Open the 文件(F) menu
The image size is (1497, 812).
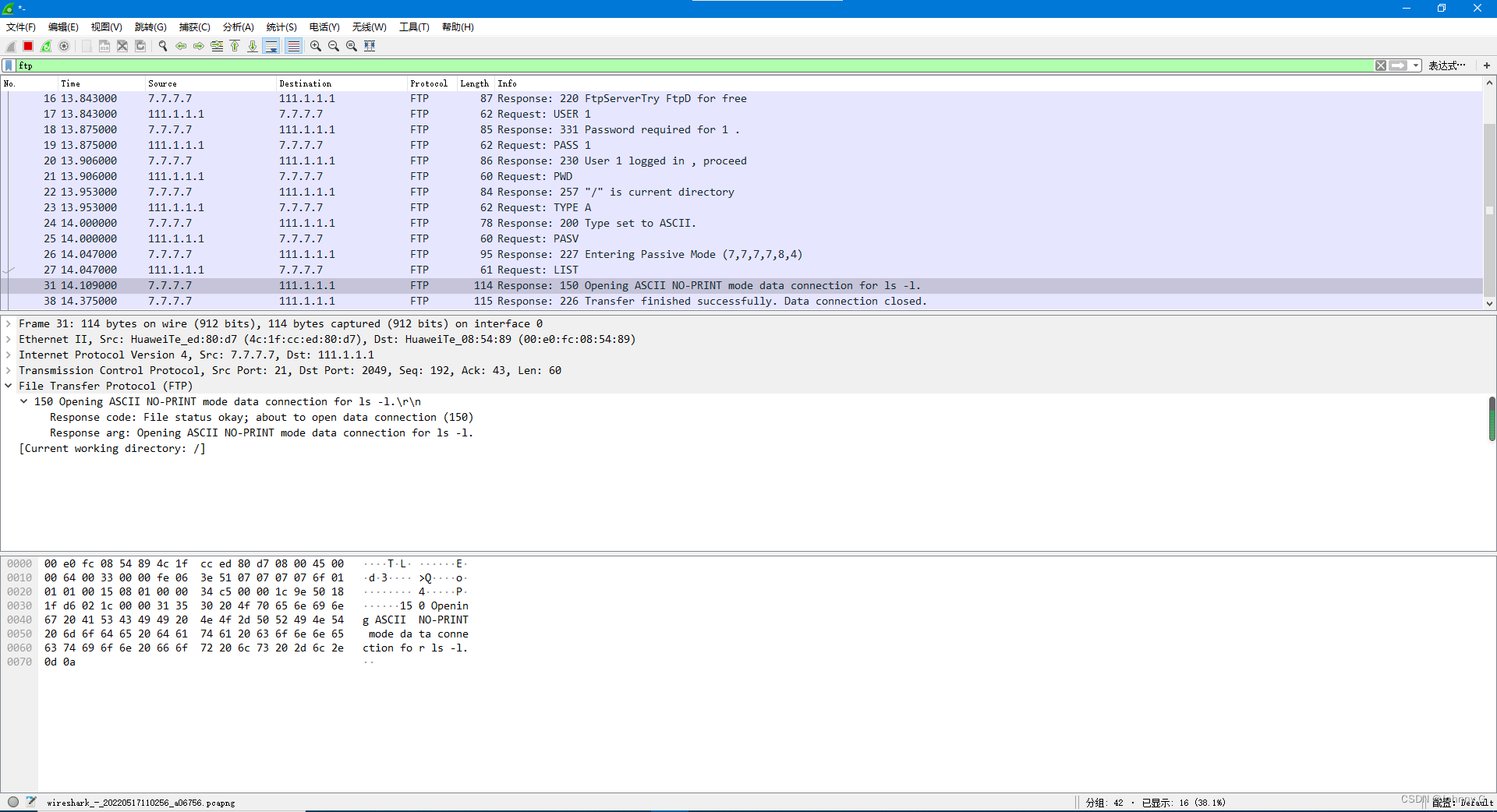pos(21,27)
